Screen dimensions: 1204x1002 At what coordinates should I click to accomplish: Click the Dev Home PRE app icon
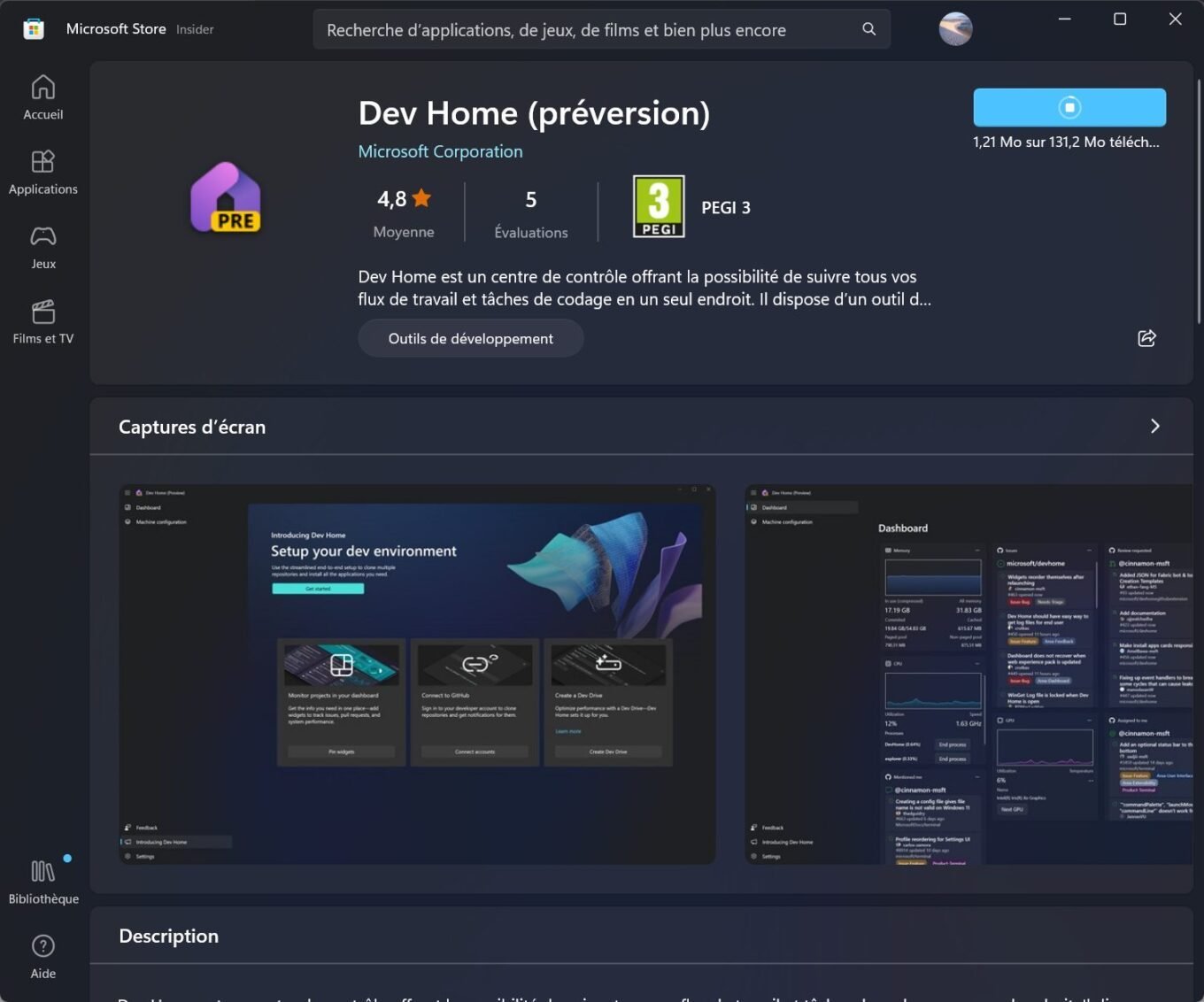click(x=226, y=197)
